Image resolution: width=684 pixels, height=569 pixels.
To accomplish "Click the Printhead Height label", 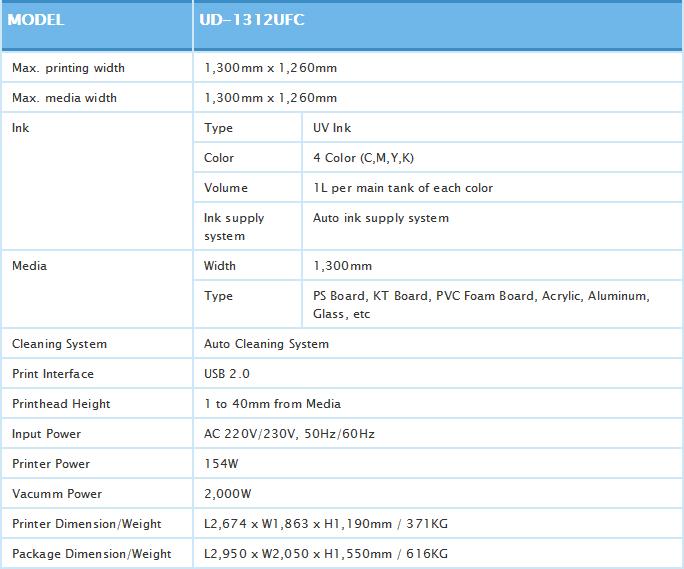I will pos(61,404).
